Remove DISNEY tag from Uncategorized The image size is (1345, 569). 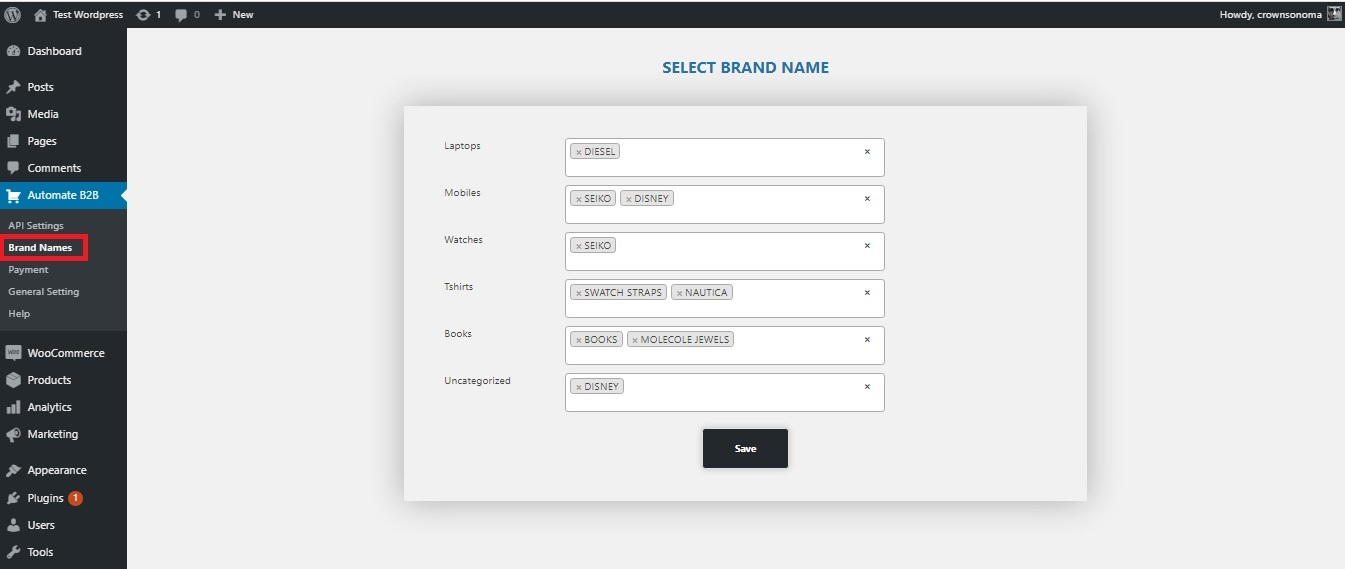click(578, 387)
